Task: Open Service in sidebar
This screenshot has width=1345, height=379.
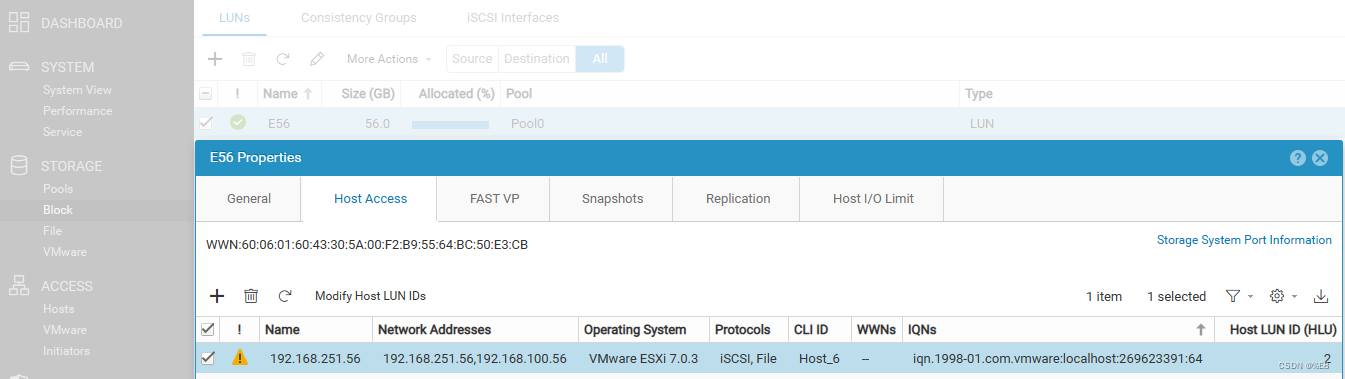Action: coord(62,132)
